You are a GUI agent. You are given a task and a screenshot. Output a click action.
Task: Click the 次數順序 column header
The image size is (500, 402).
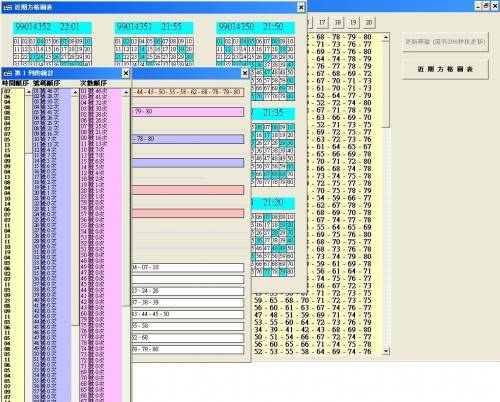tap(94, 83)
